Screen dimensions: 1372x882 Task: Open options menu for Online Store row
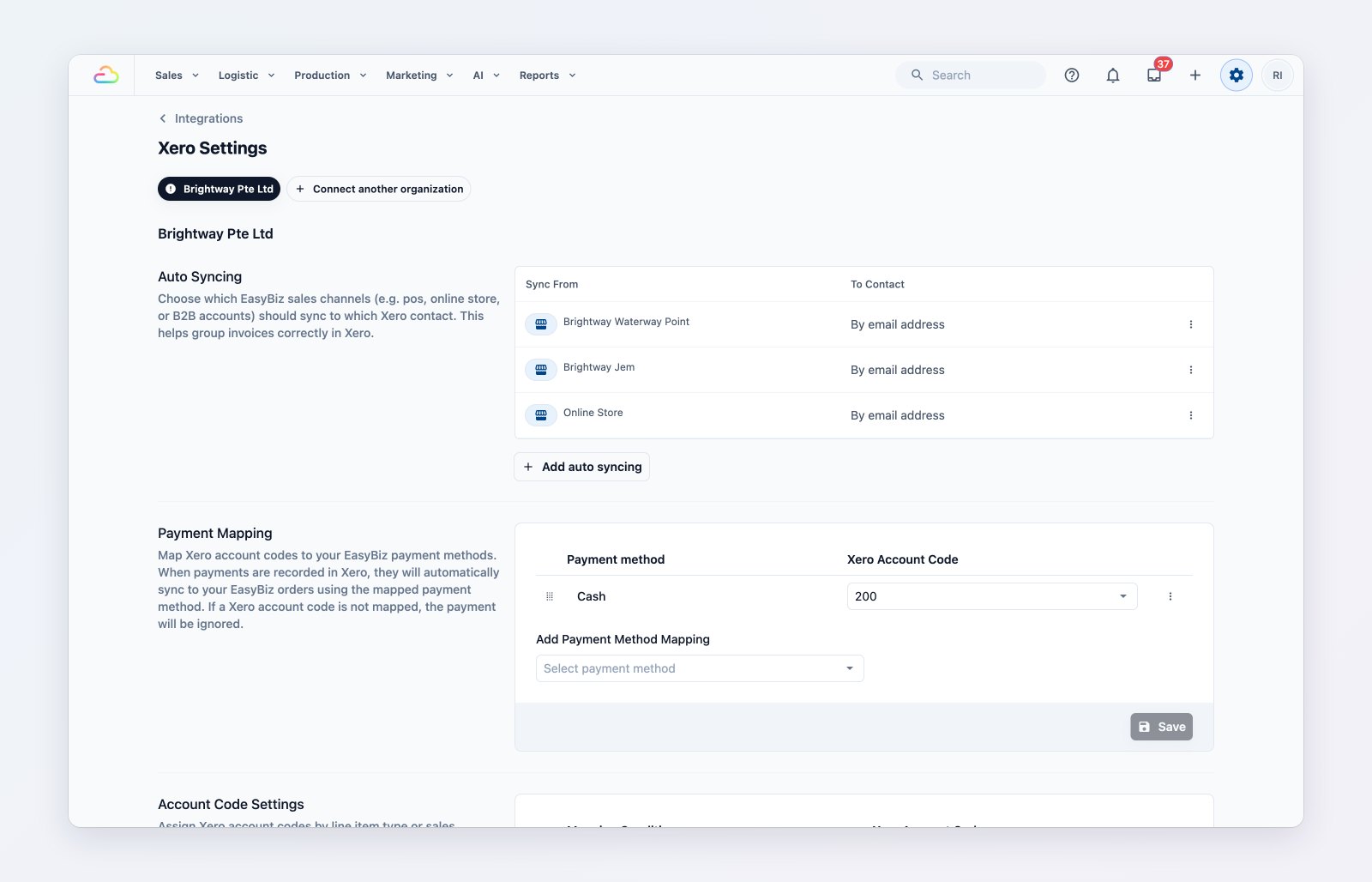1191,415
